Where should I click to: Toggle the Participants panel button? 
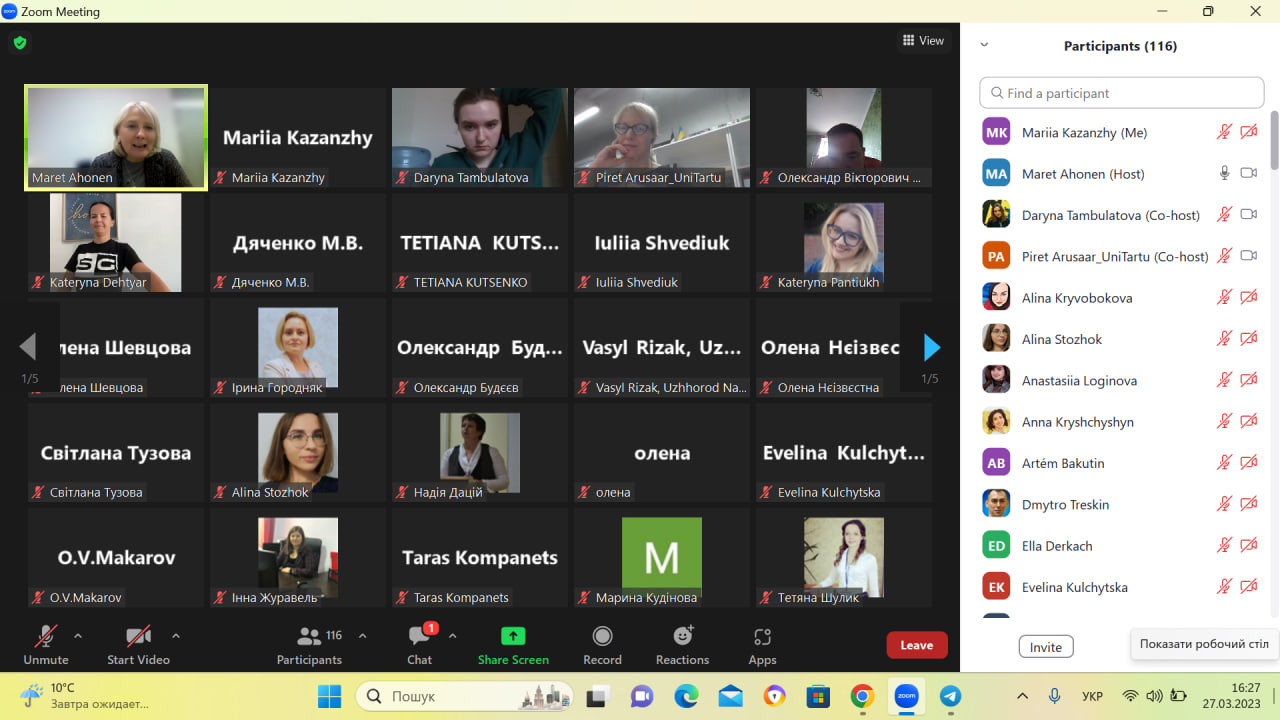point(309,645)
